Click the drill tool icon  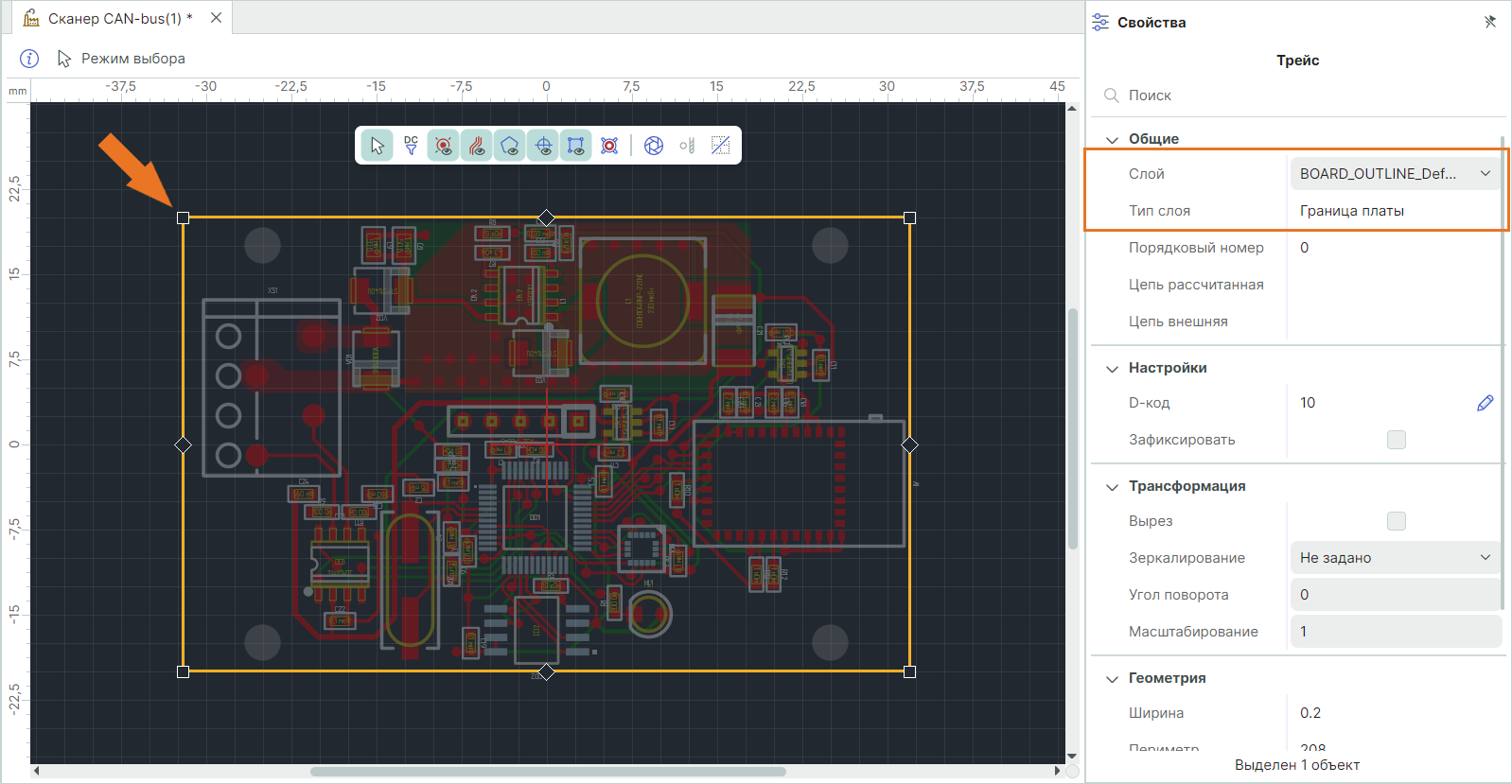tap(687, 146)
